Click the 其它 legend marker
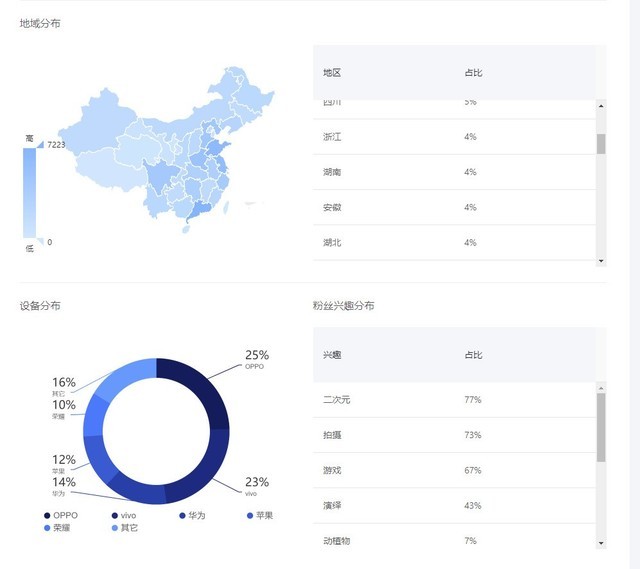Viewport: 640px width, 569px height. (x=114, y=527)
